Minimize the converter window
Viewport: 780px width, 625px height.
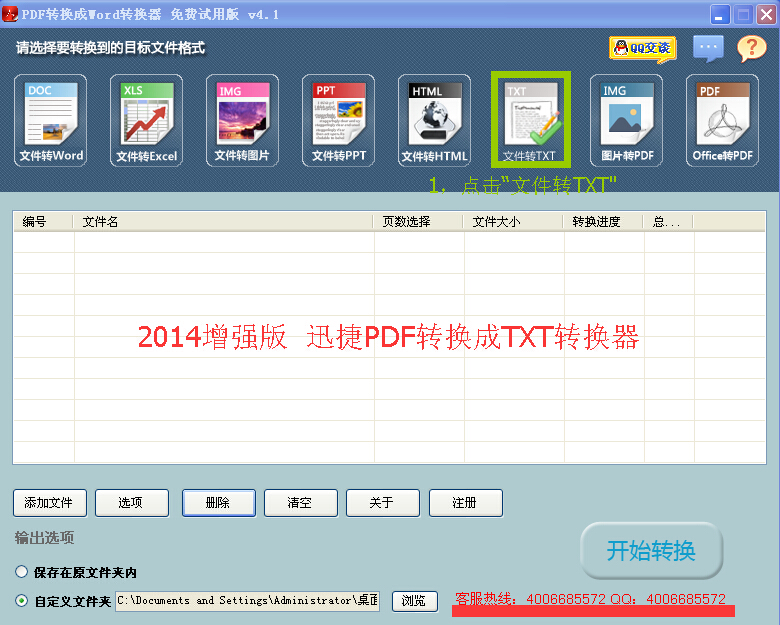(720, 15)
